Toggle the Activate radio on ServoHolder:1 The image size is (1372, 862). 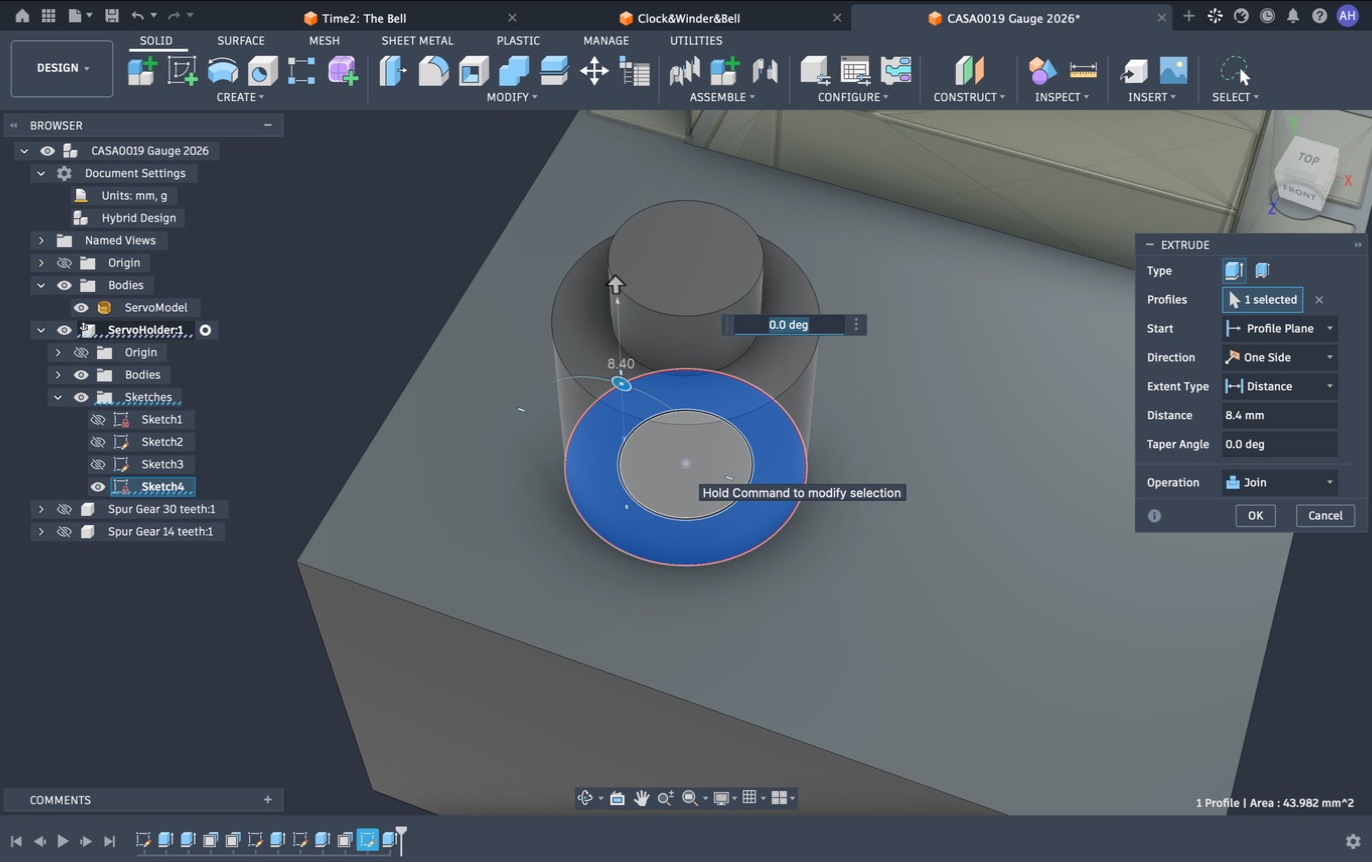tap(205, 330)
